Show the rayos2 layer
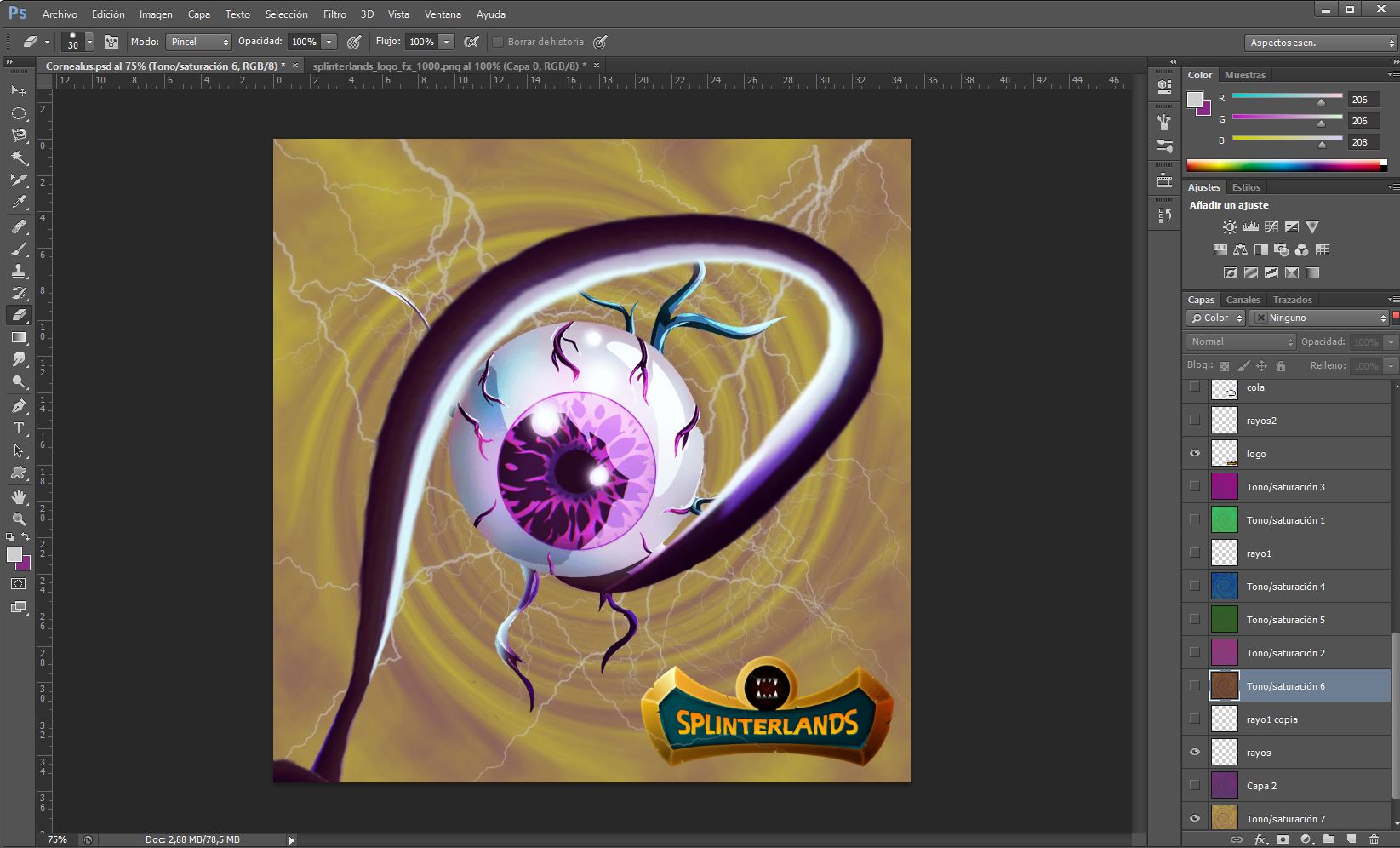Screen dimensions: 1400x848 click(x=1195, y=421)
